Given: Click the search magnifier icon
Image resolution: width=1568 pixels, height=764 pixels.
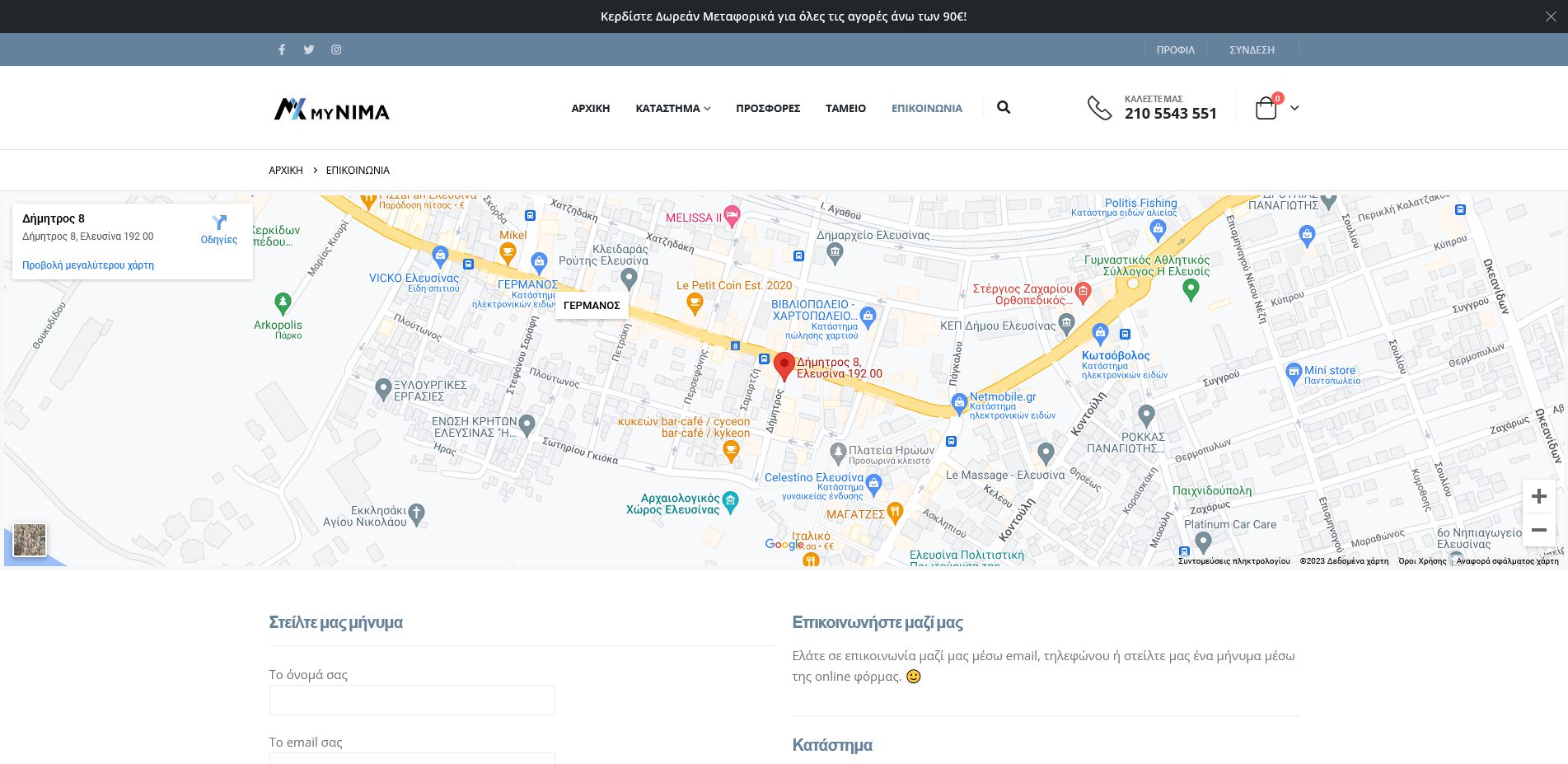Looking at the screenshot, I should 1003,107.
